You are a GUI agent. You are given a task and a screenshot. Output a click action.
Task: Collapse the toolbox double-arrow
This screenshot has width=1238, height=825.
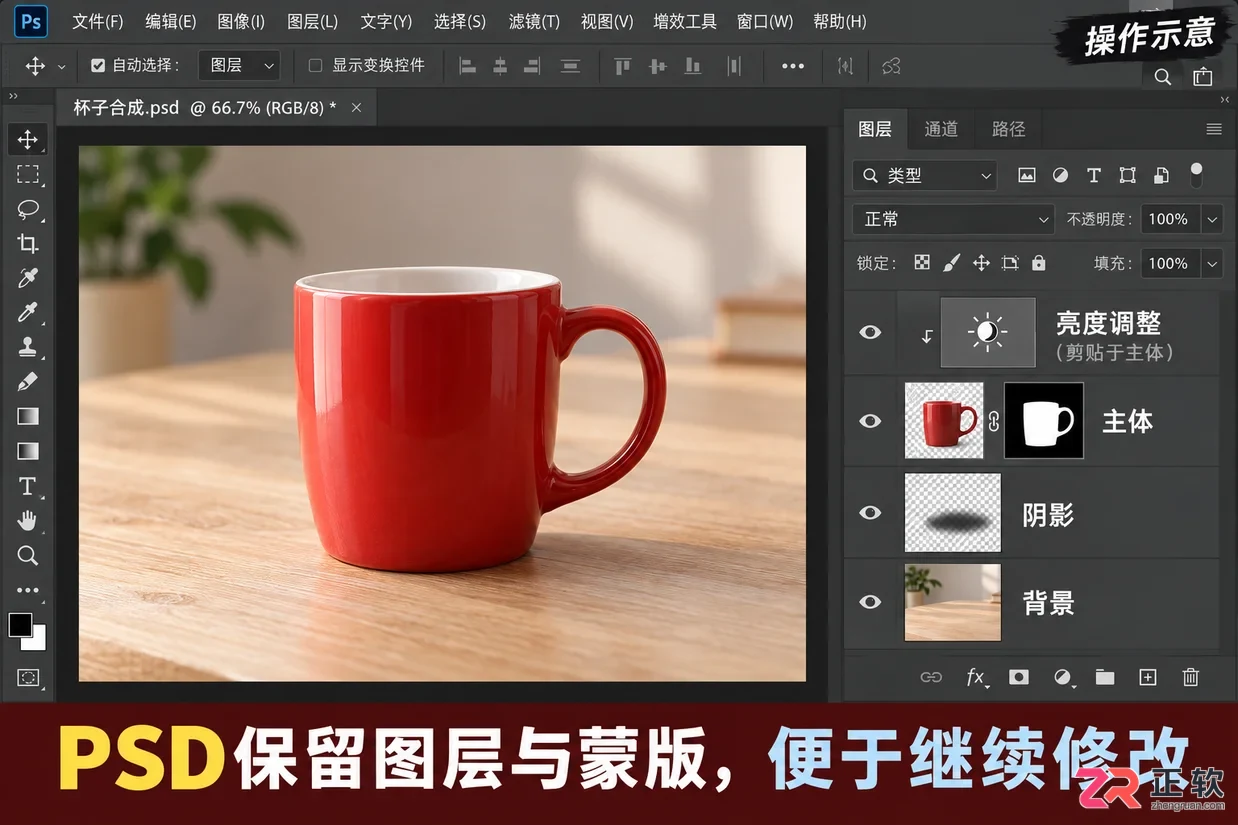(14, 96)
